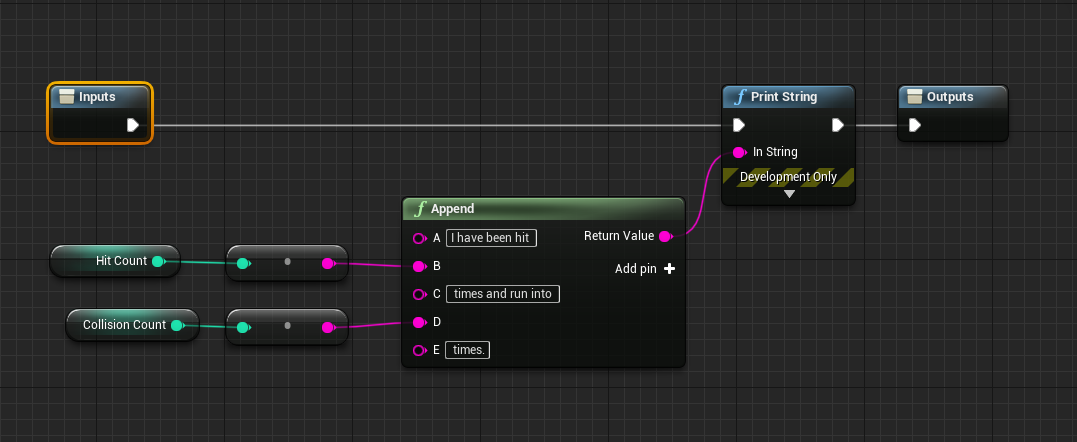Add a pin to the Append node
The height and width of the screenshot is (442, 1077).
pos(669,269)
